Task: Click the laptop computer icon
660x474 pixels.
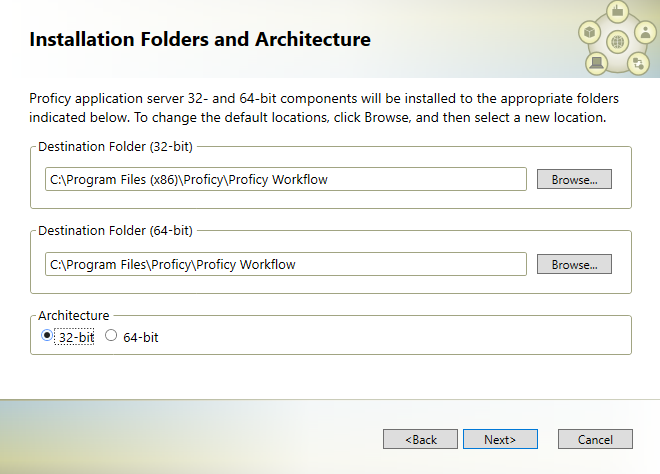Action: click(x=596, y=64)
